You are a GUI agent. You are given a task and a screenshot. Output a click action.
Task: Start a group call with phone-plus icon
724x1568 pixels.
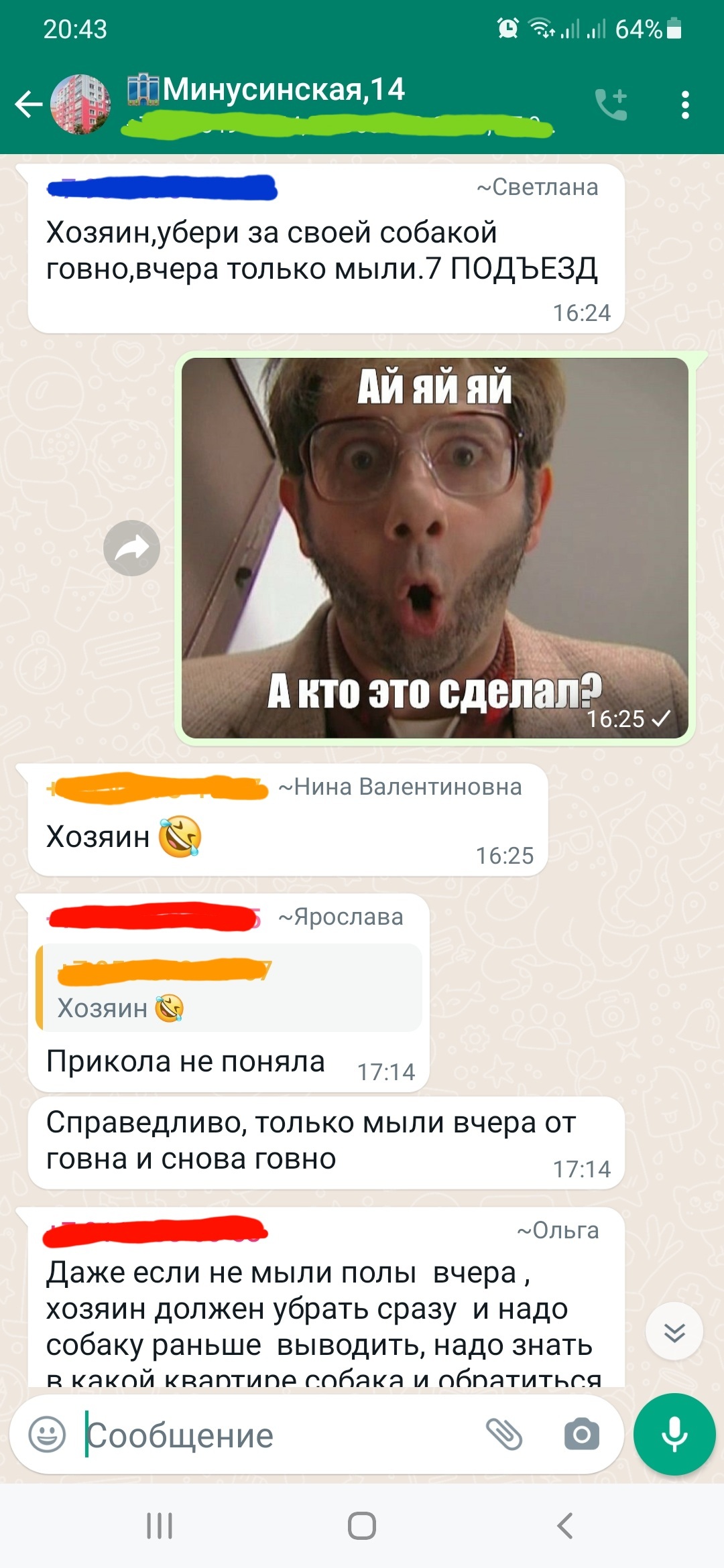point(611,105)
